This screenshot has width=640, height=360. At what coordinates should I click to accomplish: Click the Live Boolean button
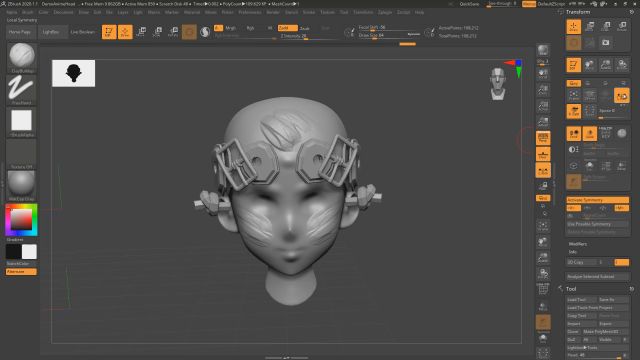coord(83,32)
